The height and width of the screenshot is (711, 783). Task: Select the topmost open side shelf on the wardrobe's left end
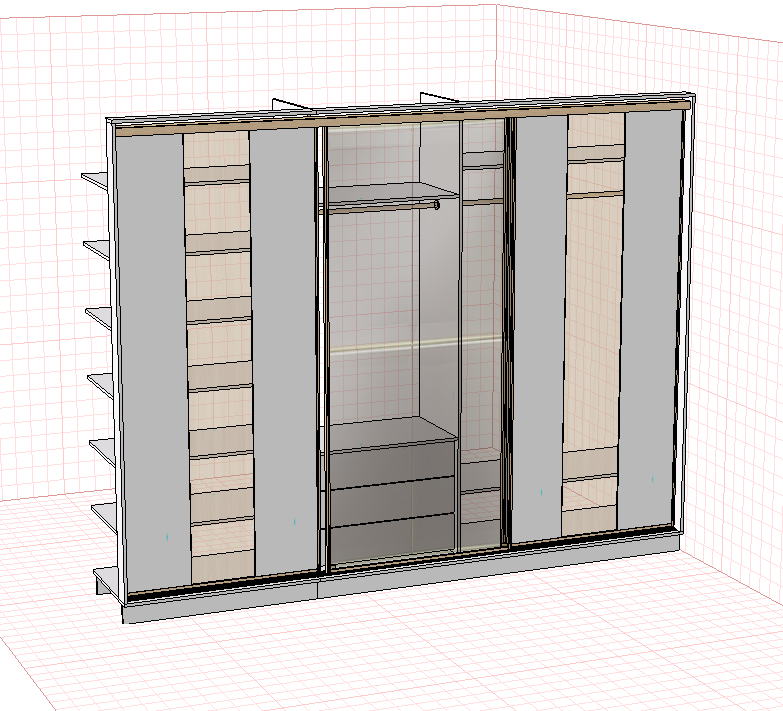point(95,180)
